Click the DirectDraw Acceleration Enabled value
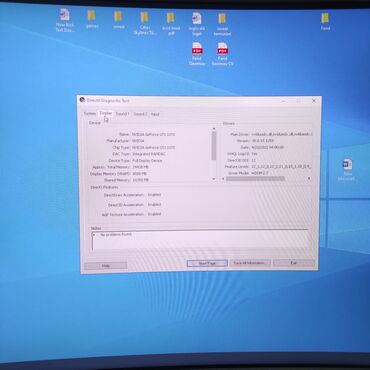This screenshot has width=370, height=370. point(154,195)
